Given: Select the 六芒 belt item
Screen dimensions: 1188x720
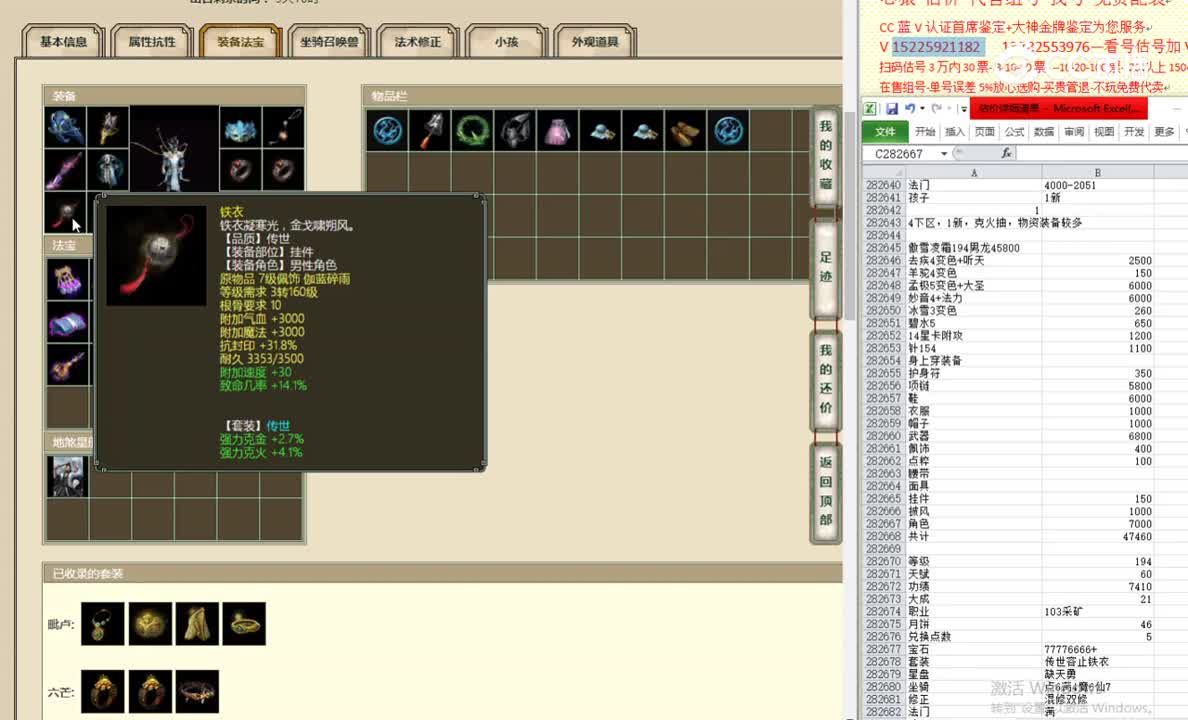Looking at the screenshot, I should [197, 691].
